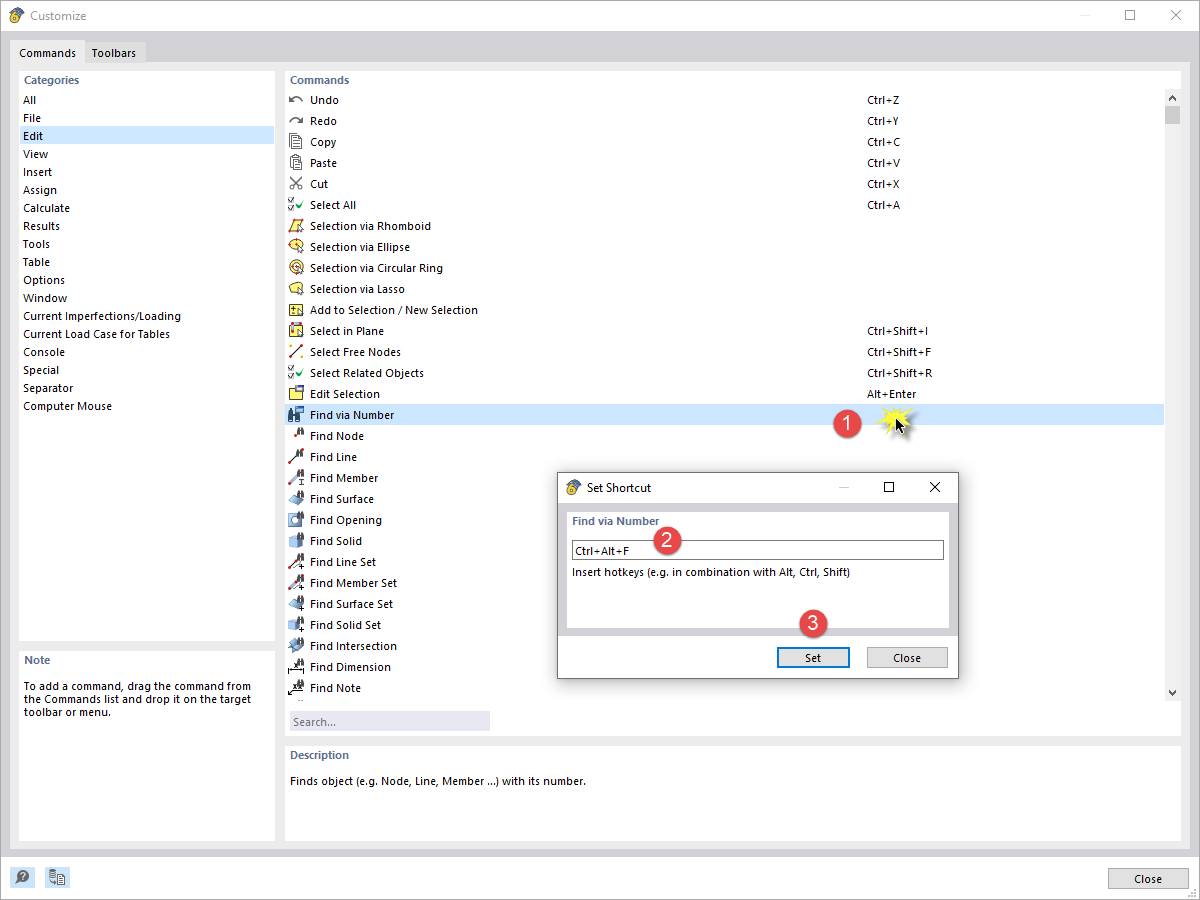The image size is (1200, 900).
Task: Select the Selection via Lasso icon
Action: tap(296, 288)
